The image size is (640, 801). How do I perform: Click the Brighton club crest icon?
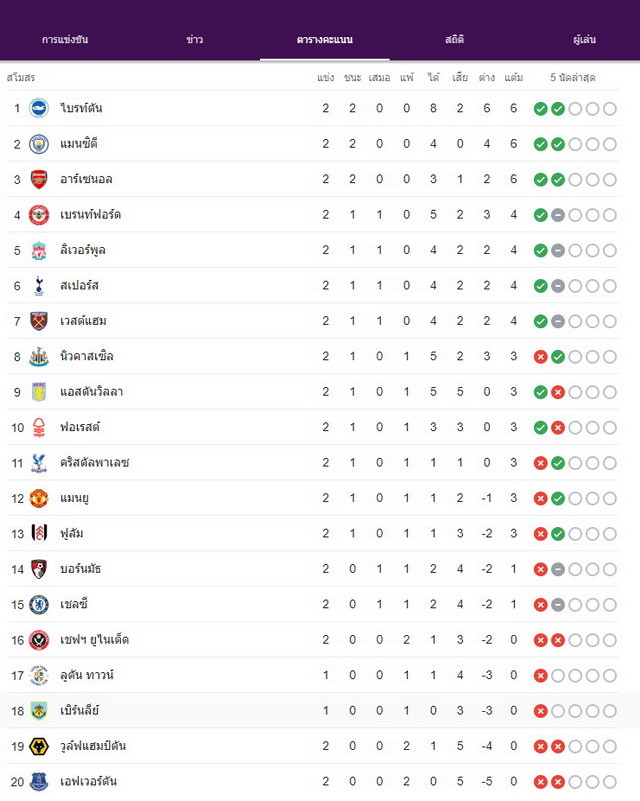[x=39, y=108]
